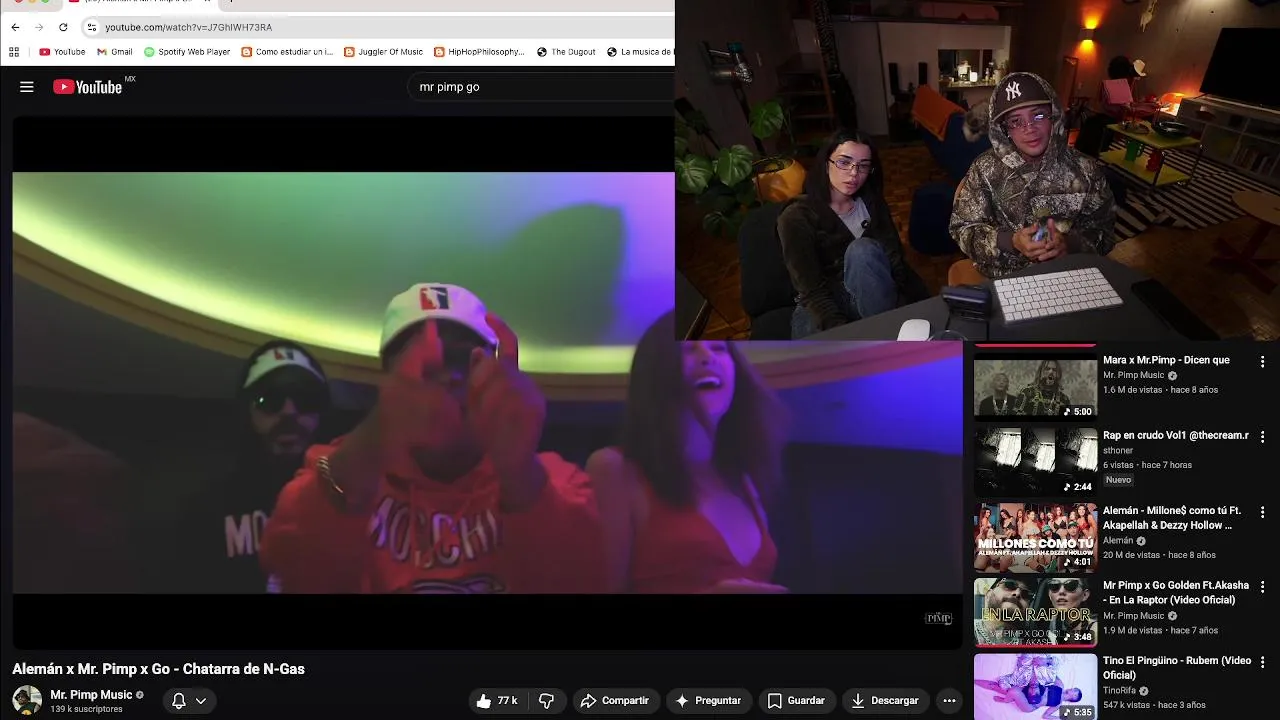The image size is (1280, 720).
Task: Open Juggler Of Music bookmark
Action: [383, 52]
